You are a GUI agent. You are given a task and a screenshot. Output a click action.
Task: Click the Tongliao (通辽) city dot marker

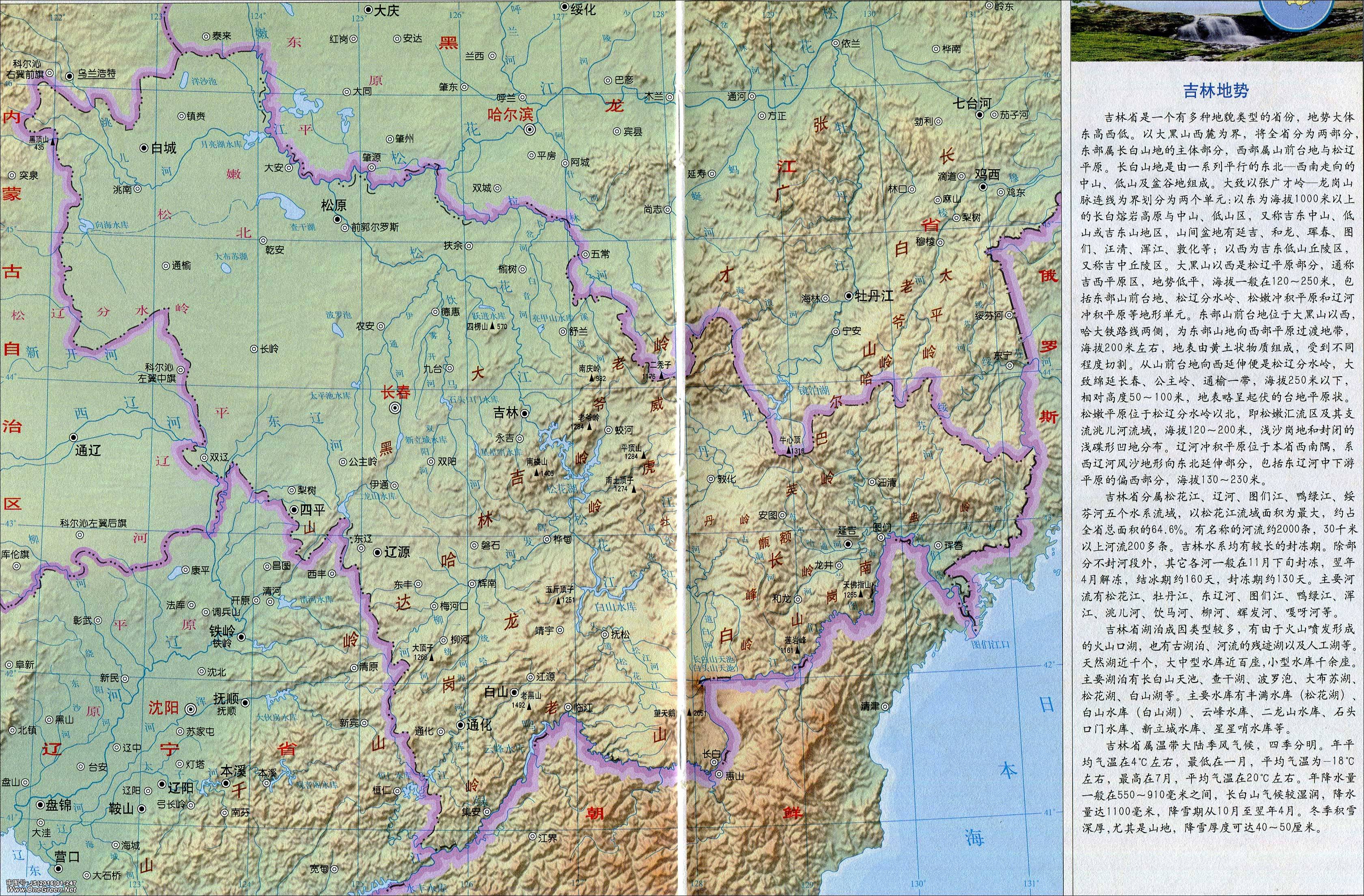click(x=73, y=437)
